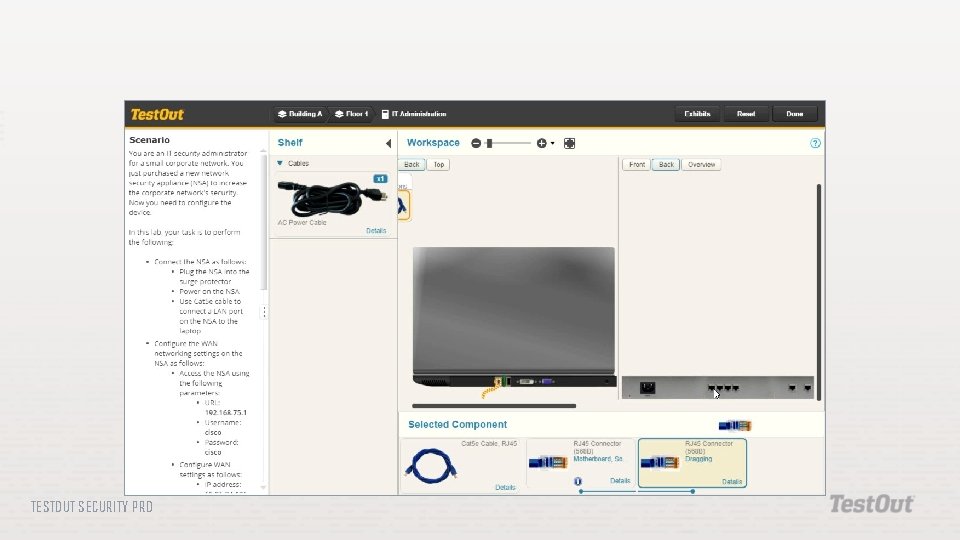960x540 pixels.
Task: Open Details for the Cat5e Cable
Action: tap(505, 487)
